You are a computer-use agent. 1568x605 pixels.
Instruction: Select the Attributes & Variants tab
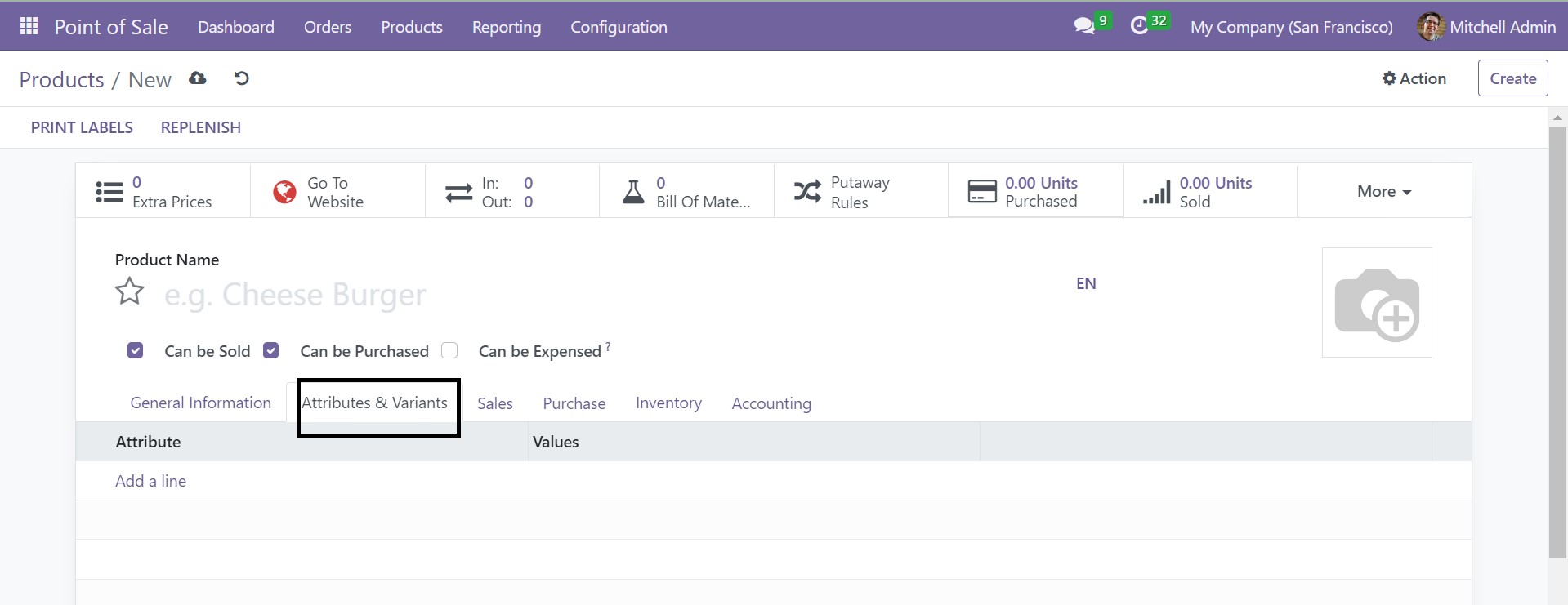point(375,403)
